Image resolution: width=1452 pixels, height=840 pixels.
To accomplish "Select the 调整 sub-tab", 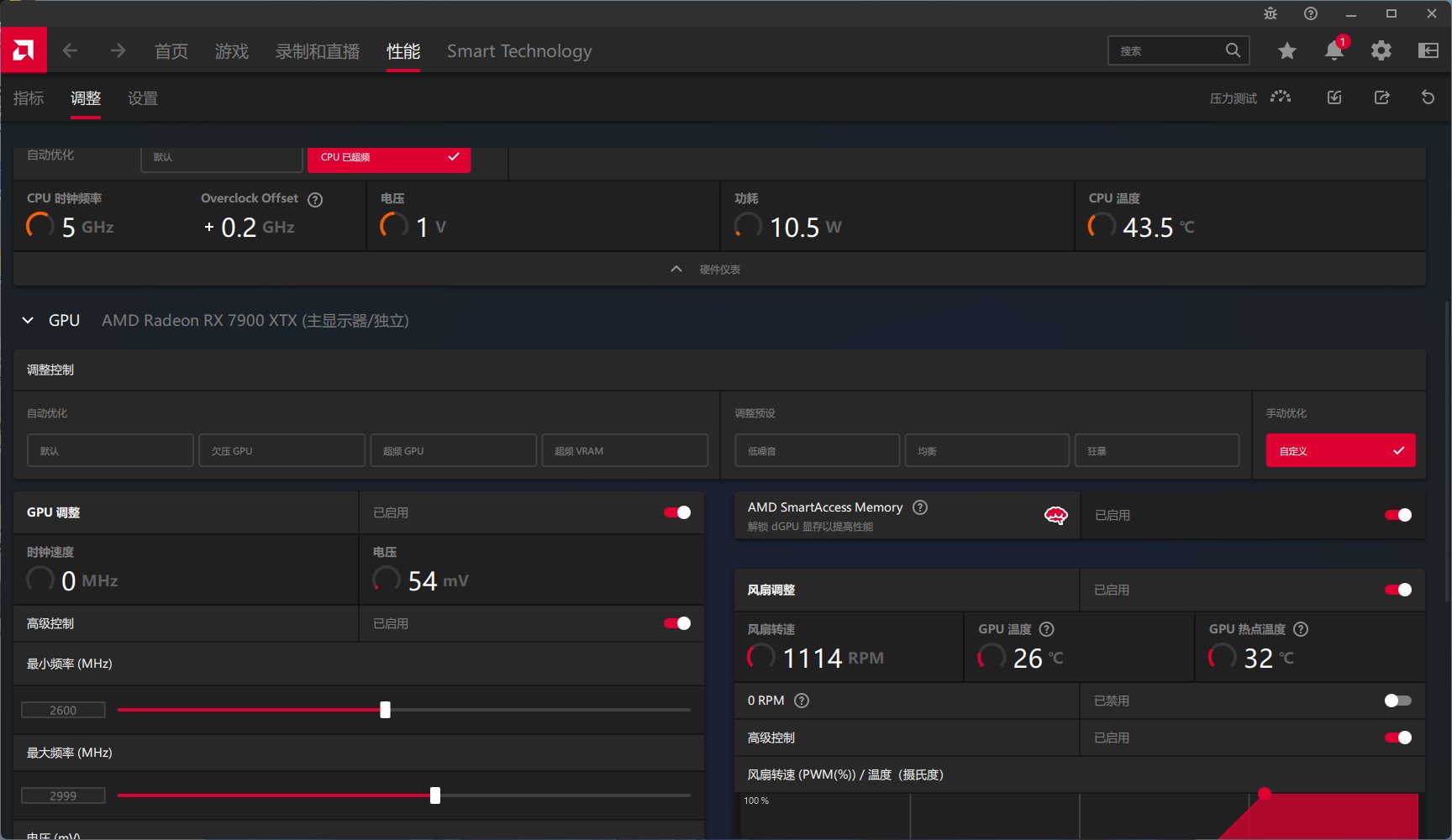I will (86, 98).
